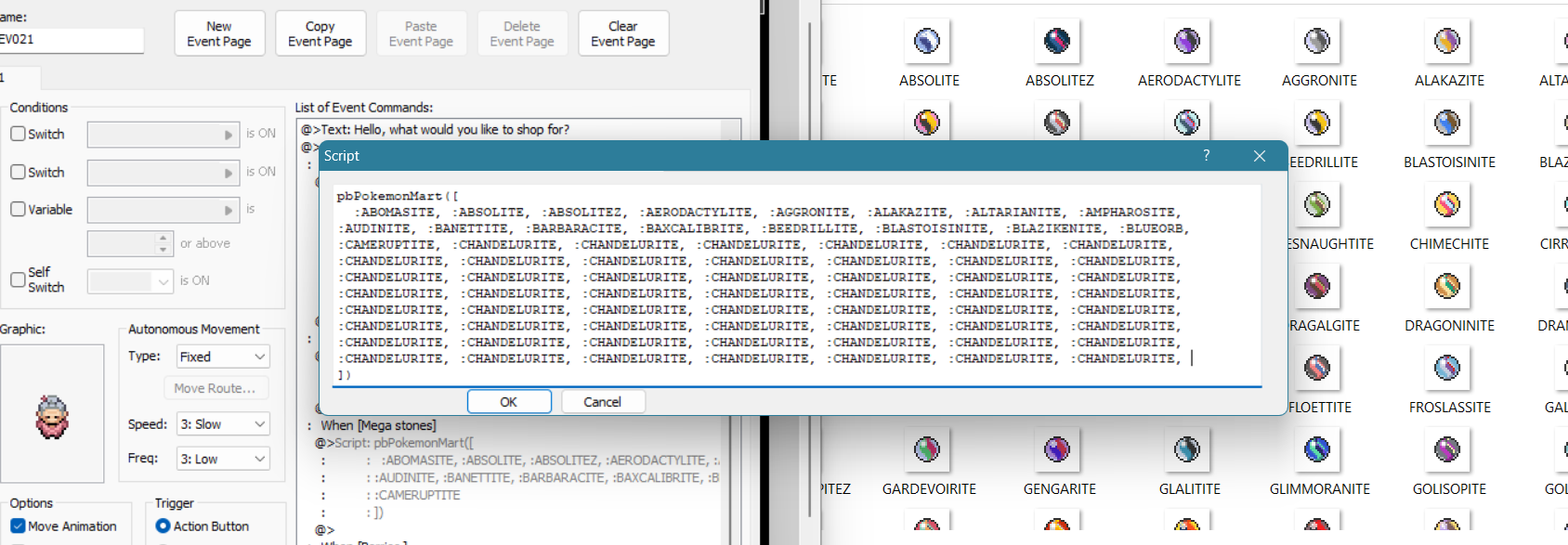The width and height of the screenshot is (1568, 545).
Task: Select the BEEDRILLITE item icon
Action: pos(1317,123)
